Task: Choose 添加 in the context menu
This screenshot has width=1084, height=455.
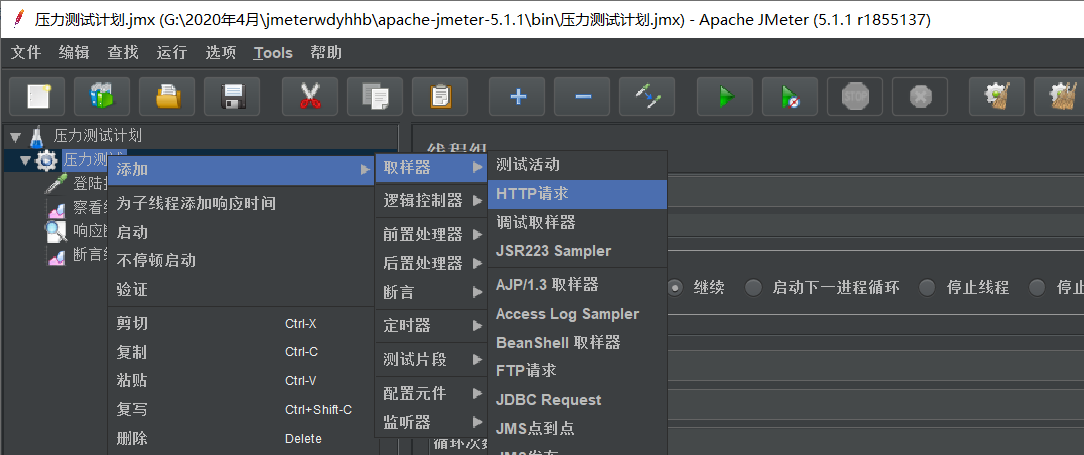Action: click(x=241, y=170)
